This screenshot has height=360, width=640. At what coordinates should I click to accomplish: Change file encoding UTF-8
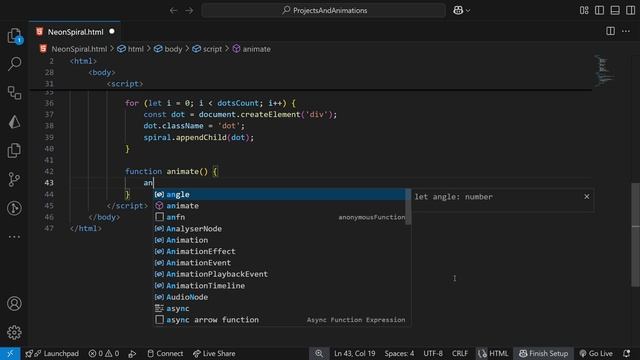[433, 353]
